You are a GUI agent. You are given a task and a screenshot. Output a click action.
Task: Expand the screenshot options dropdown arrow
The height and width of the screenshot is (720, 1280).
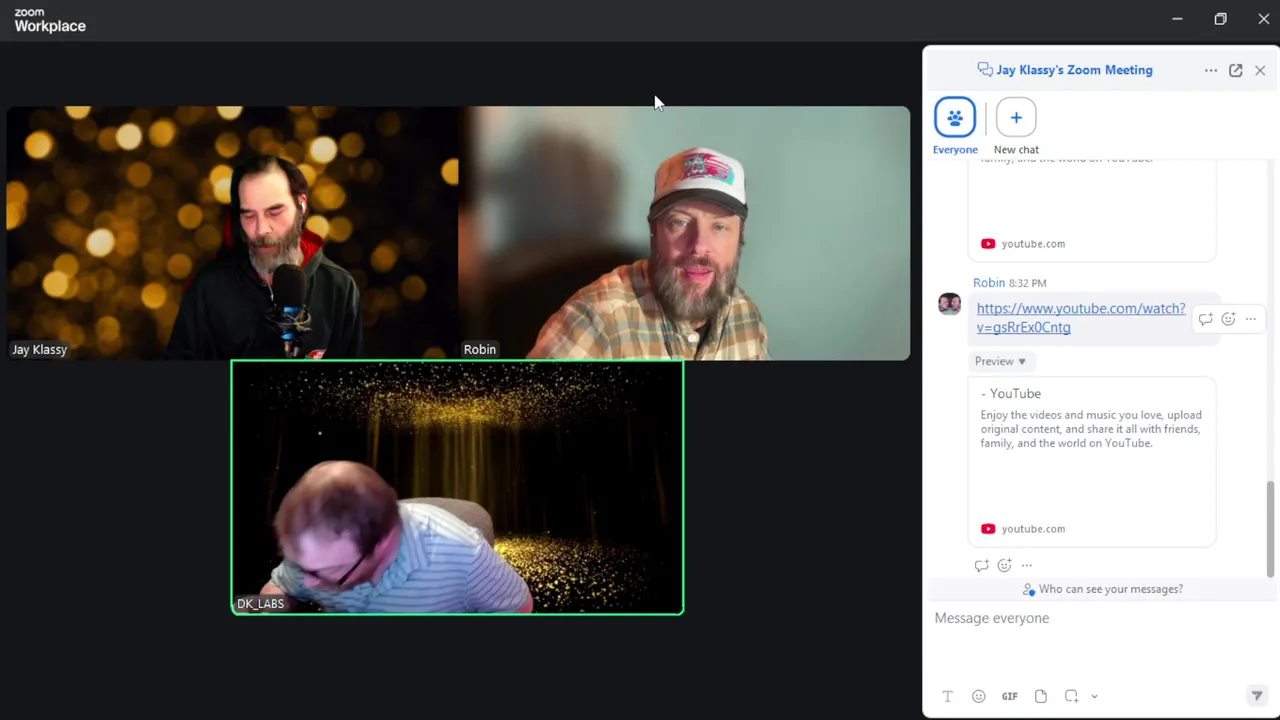(x=1094, y=696)
